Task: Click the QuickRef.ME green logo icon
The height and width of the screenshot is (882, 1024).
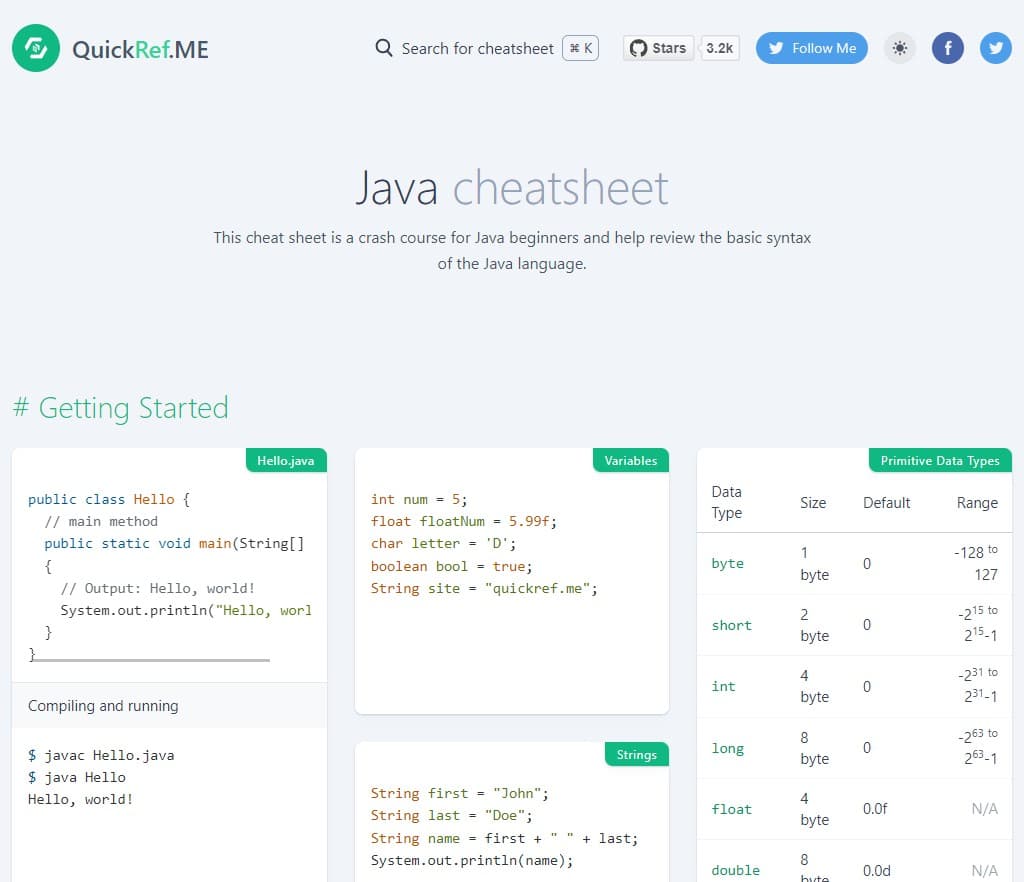Action: [36, 48]
